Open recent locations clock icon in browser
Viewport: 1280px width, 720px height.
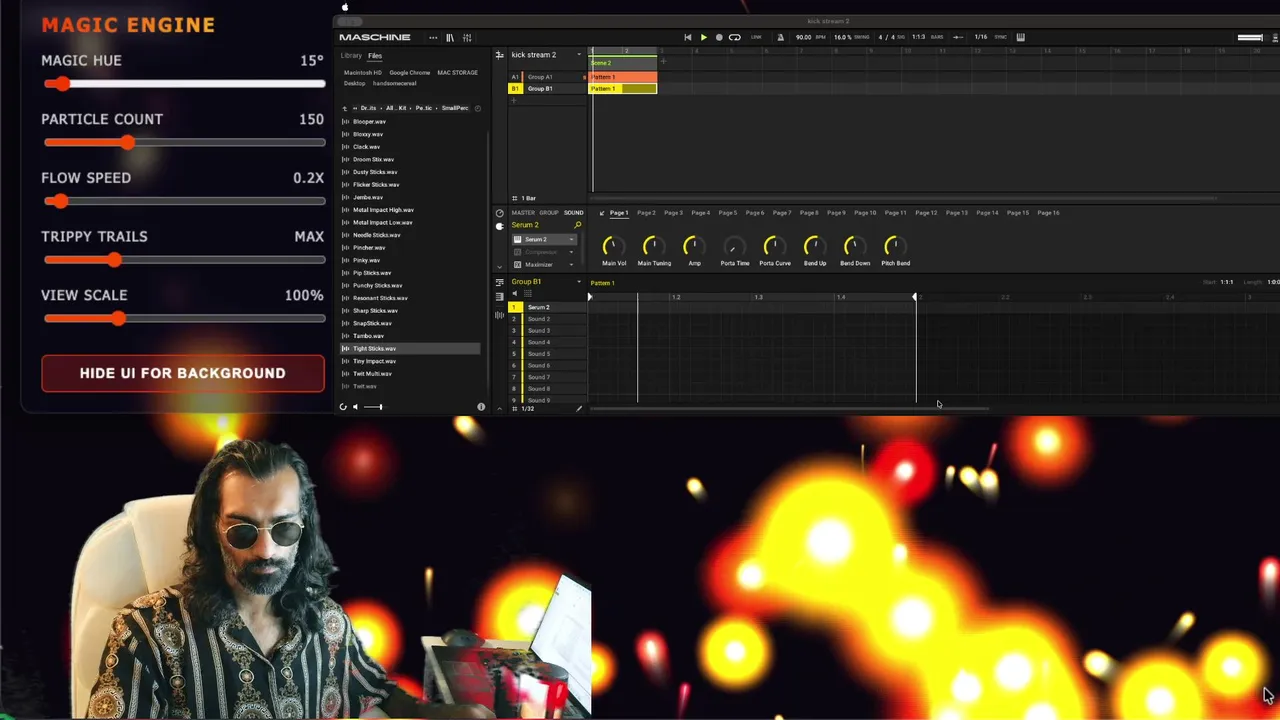click(478, 108)
